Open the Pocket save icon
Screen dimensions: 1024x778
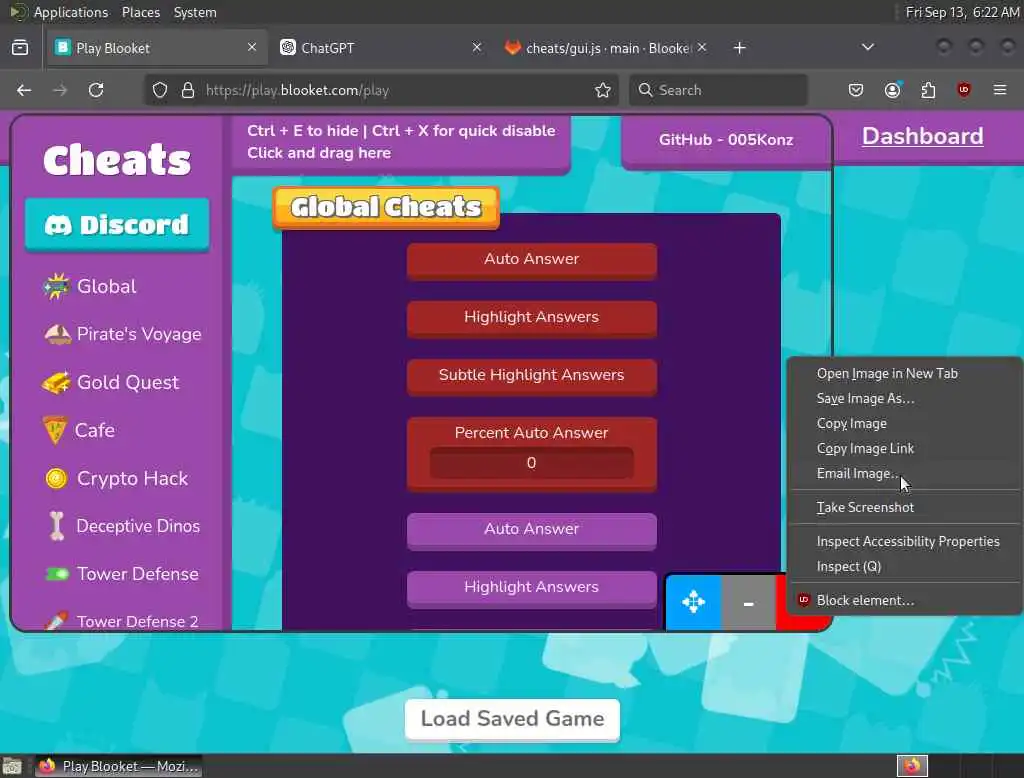pyautogui.click(x=856, y=90)
